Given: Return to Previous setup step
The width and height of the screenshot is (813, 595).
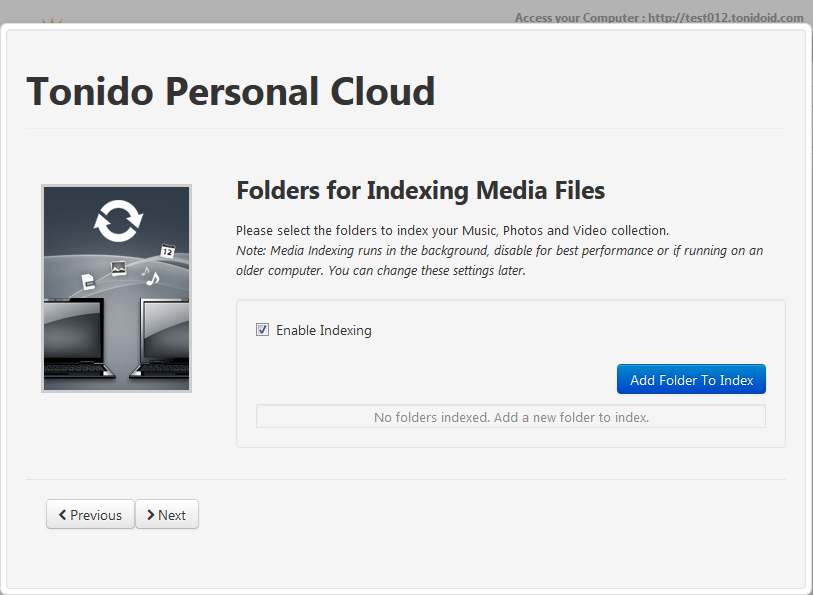Looking at the screenshot, I should 90,515.
